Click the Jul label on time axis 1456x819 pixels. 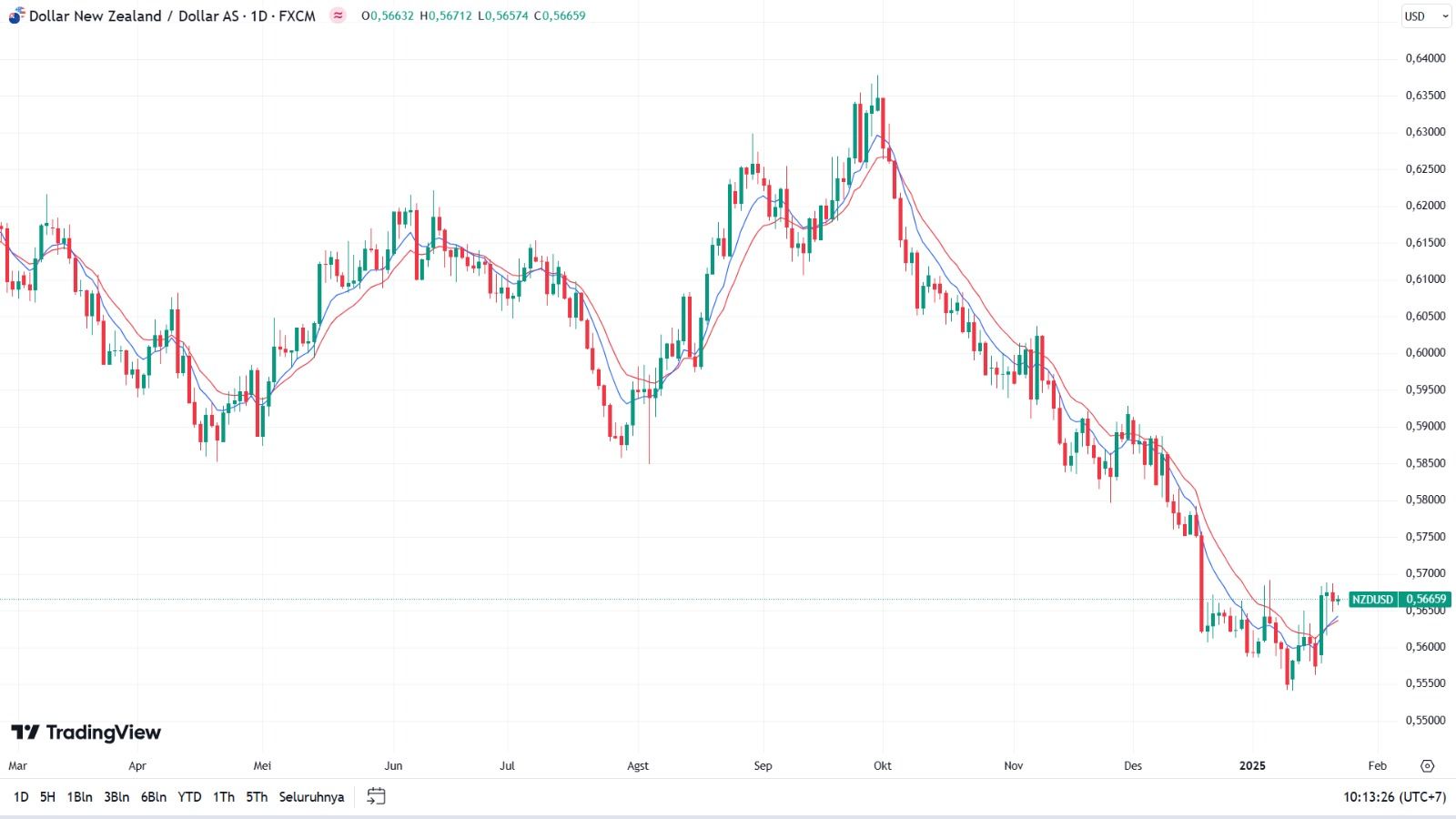(507, 766)
